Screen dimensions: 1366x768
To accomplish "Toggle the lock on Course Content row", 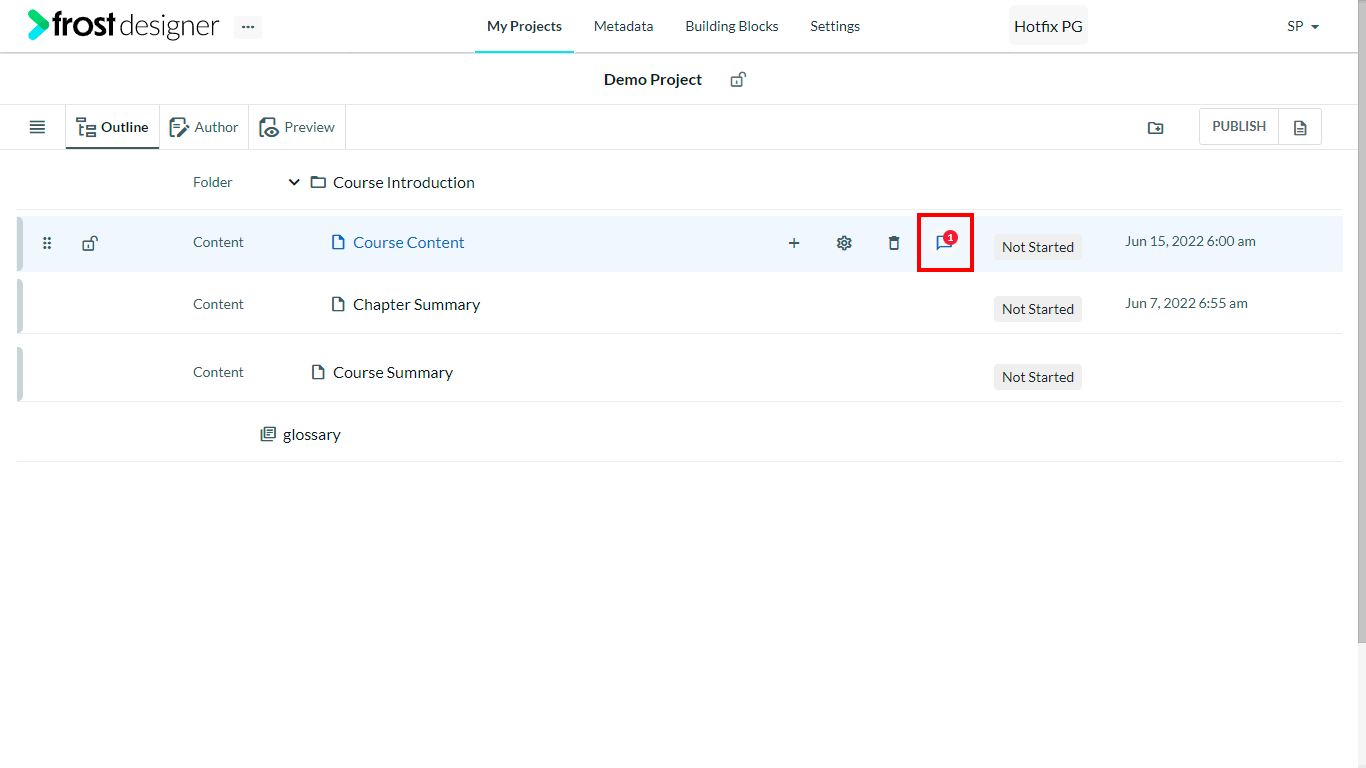I will coord(89,243).
